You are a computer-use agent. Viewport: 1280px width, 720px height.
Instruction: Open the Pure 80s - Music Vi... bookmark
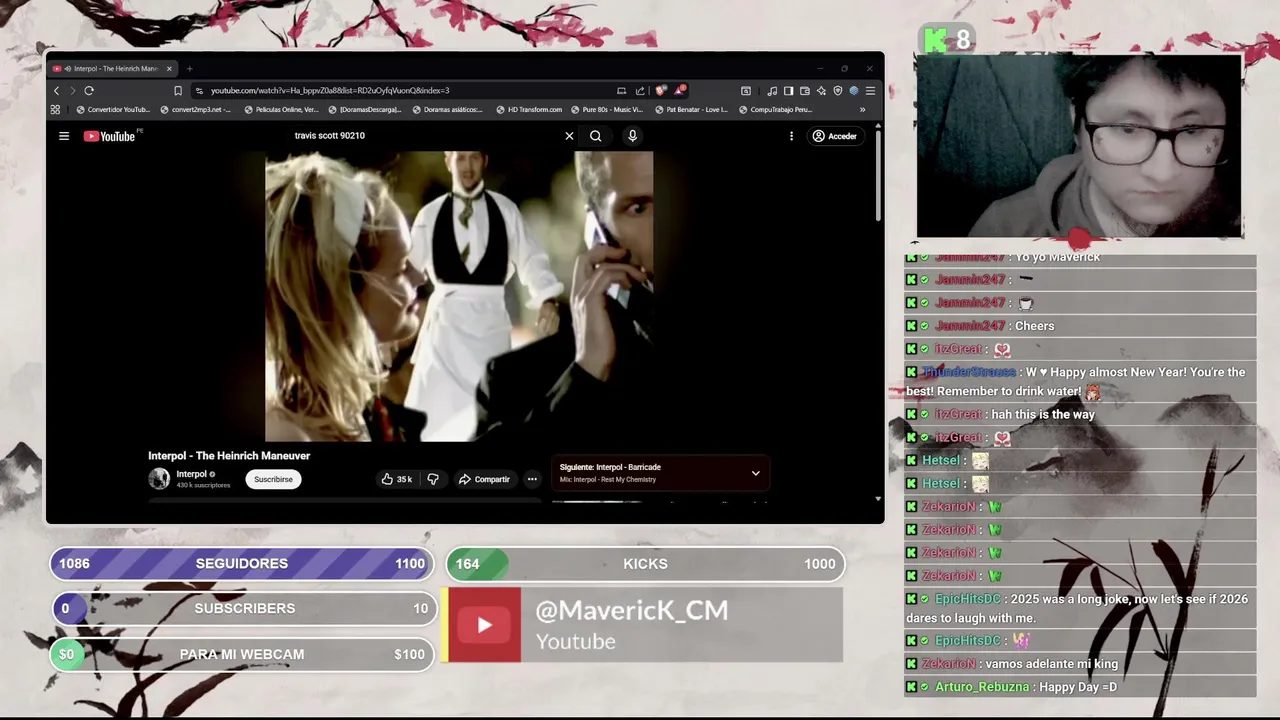607,110
